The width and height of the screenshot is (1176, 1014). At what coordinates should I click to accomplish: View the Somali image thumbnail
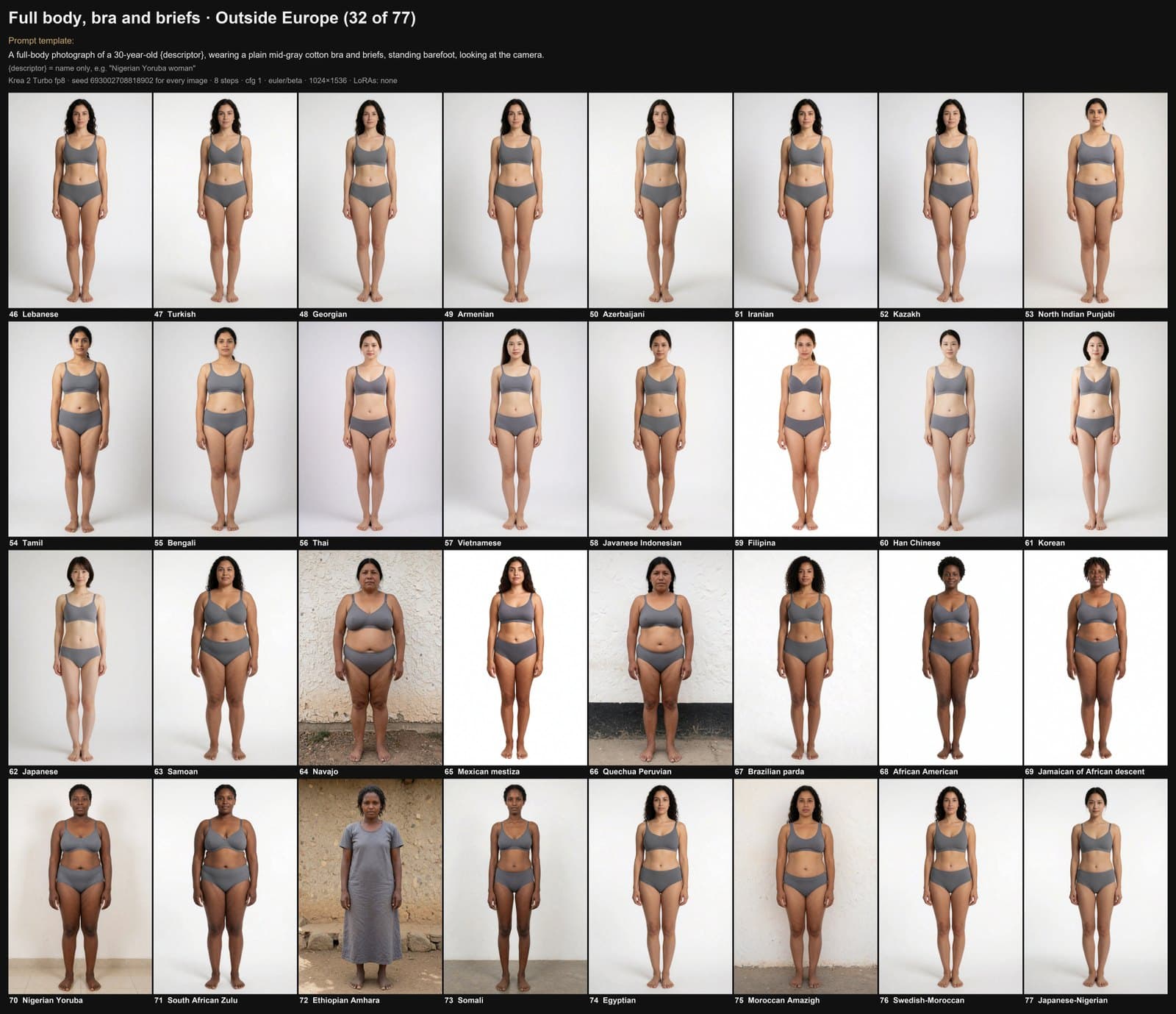point(515,886)
